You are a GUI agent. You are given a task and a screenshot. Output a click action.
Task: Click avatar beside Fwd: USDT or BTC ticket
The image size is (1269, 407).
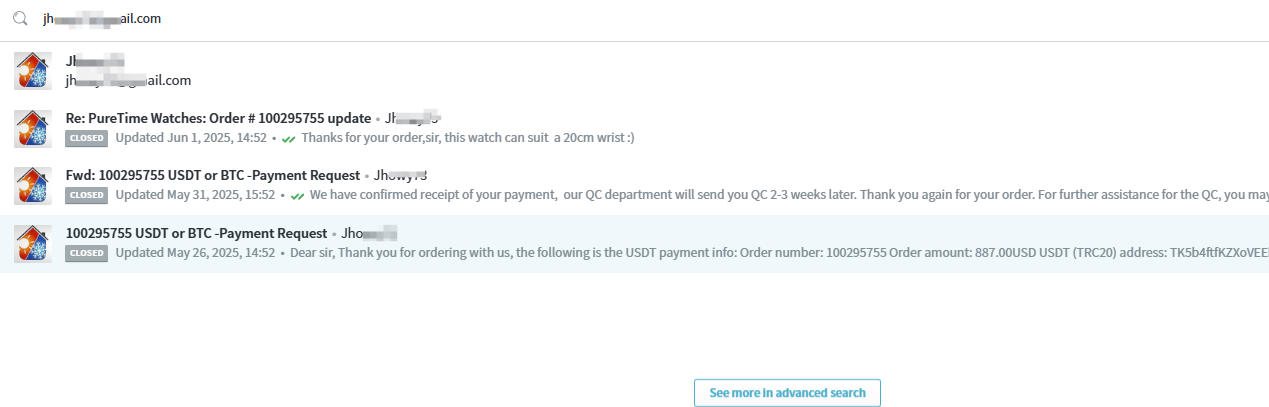point(33,186)
